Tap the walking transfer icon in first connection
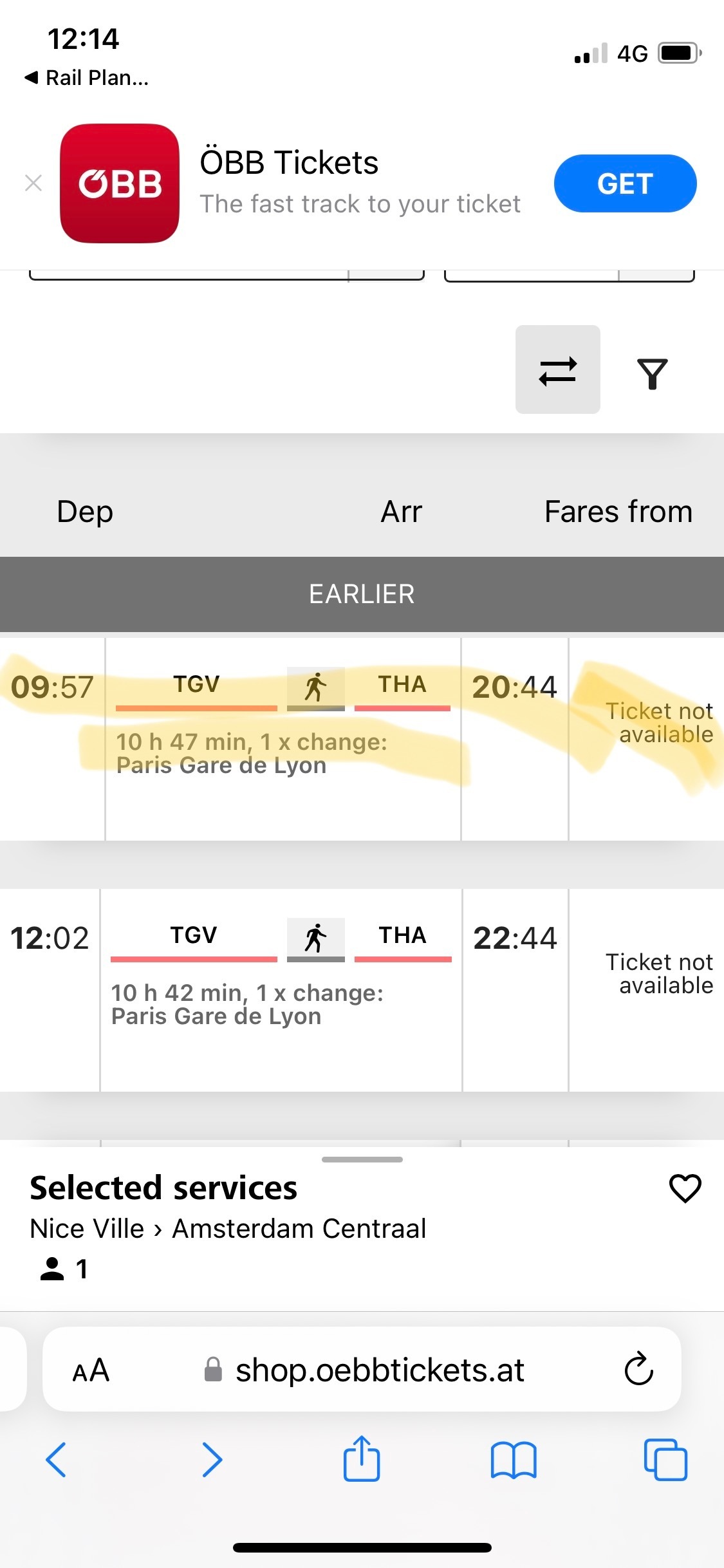The image size is (724, 1568). (315, 687)
